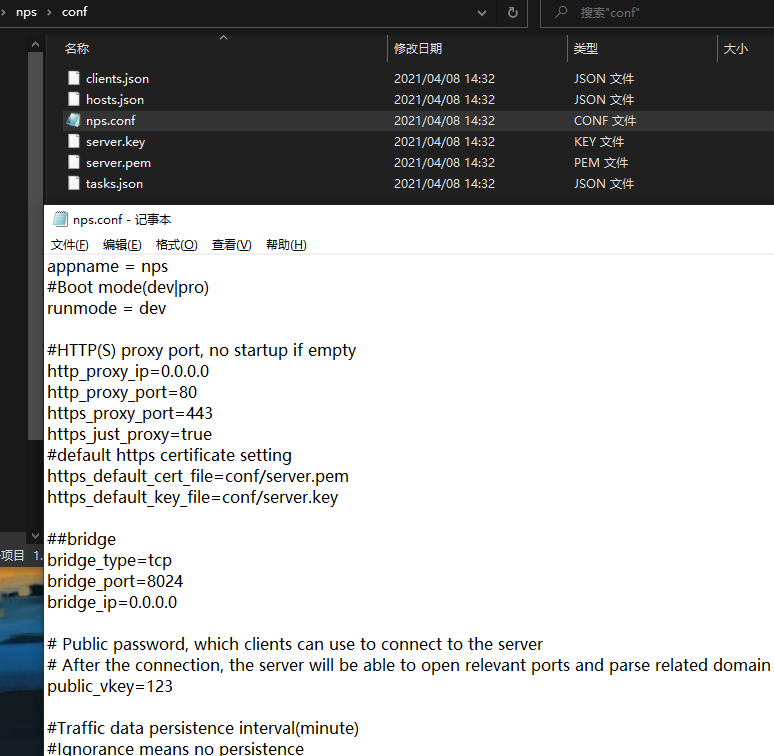Image resolution: width=774 pixels, height=756 pixels.
Task: Select the server.pem file name
Action: tap(118, 163)
